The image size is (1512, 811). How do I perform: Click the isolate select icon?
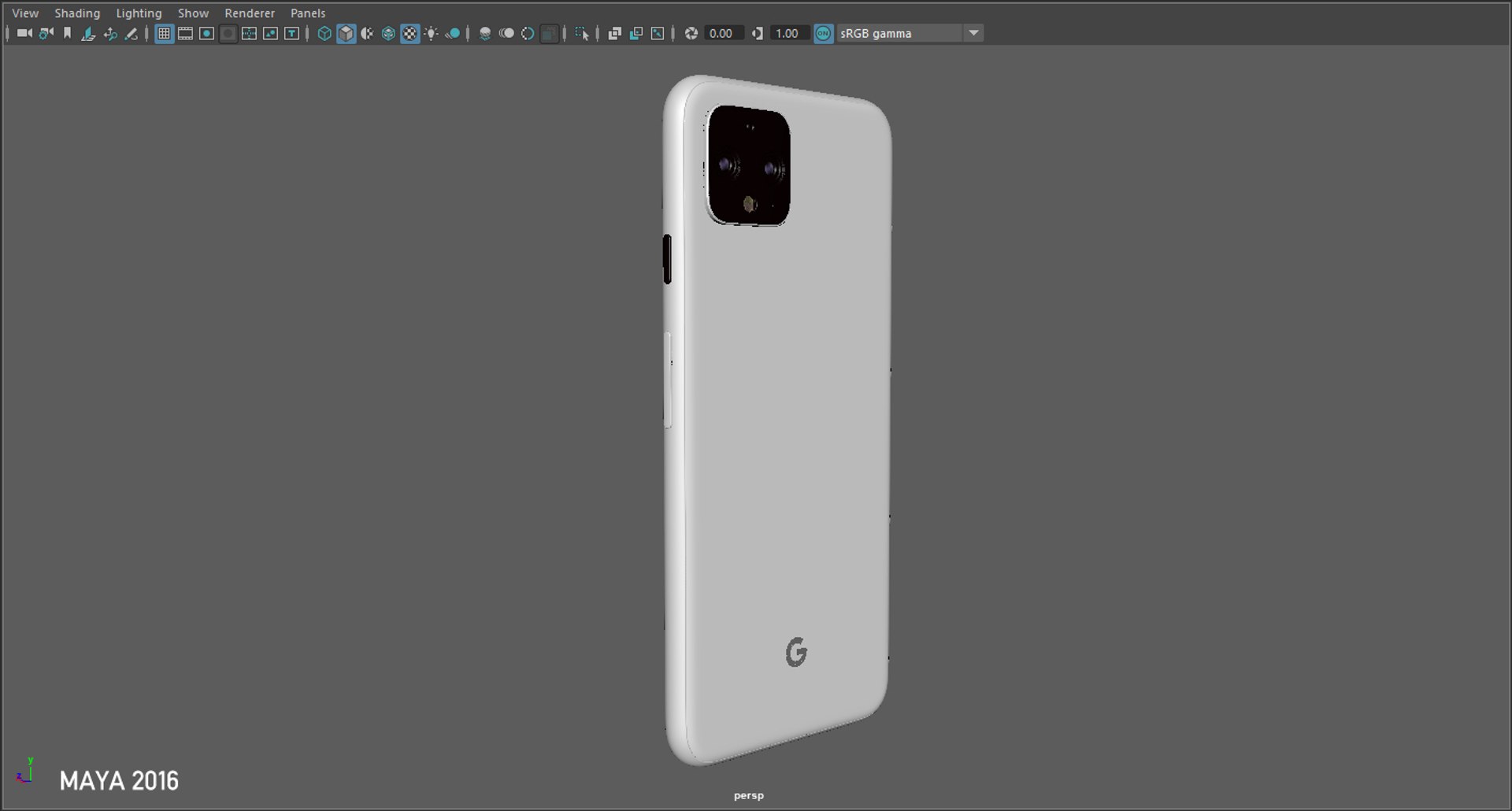(582, 33)
